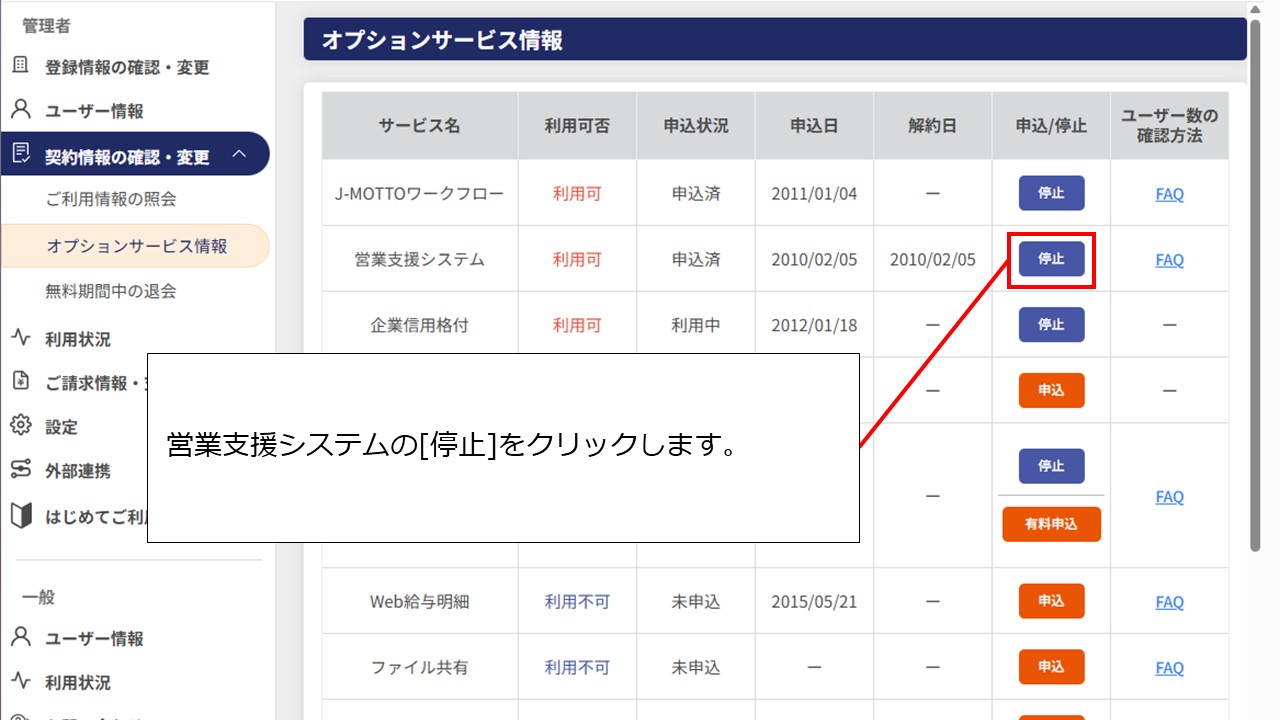Click the person icon beside 管理者 ユーザー情報

pos(21,110)
